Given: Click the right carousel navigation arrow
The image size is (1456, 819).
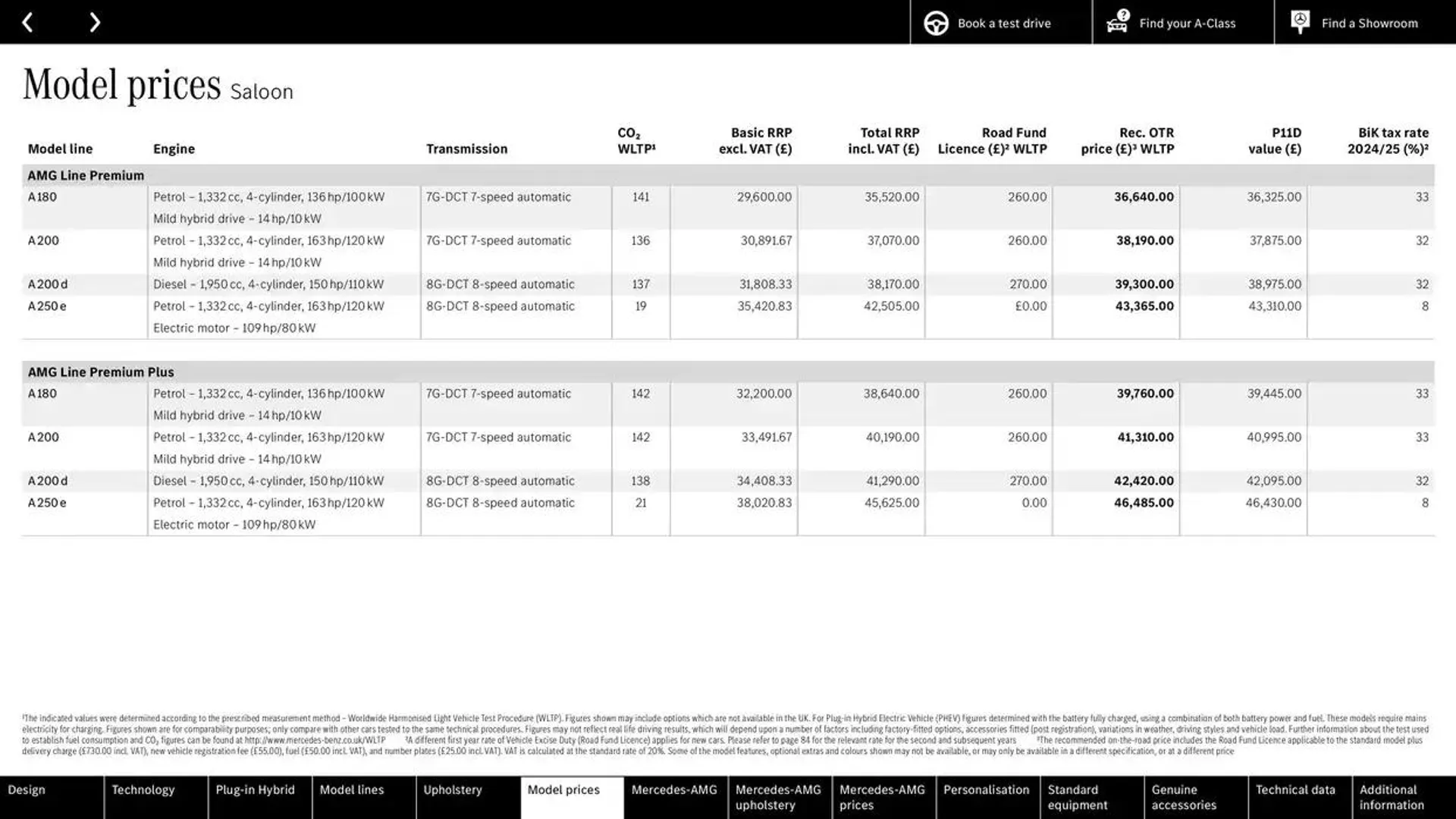Looking at the screenshot, I should pyautogui.click(x=95, y=22).
